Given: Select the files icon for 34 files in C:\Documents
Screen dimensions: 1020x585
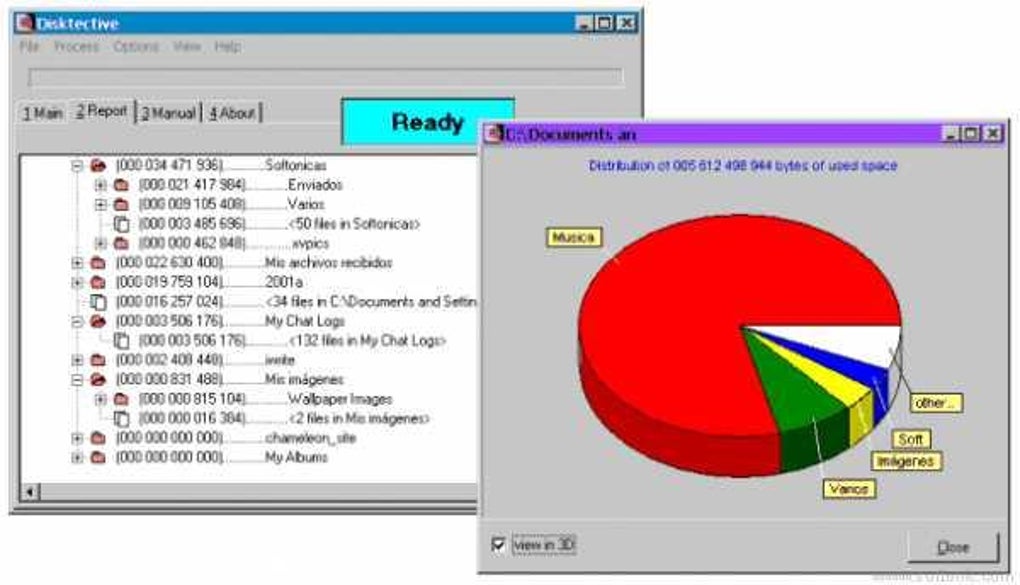Looking at the screenshot, I should (98, 302).
